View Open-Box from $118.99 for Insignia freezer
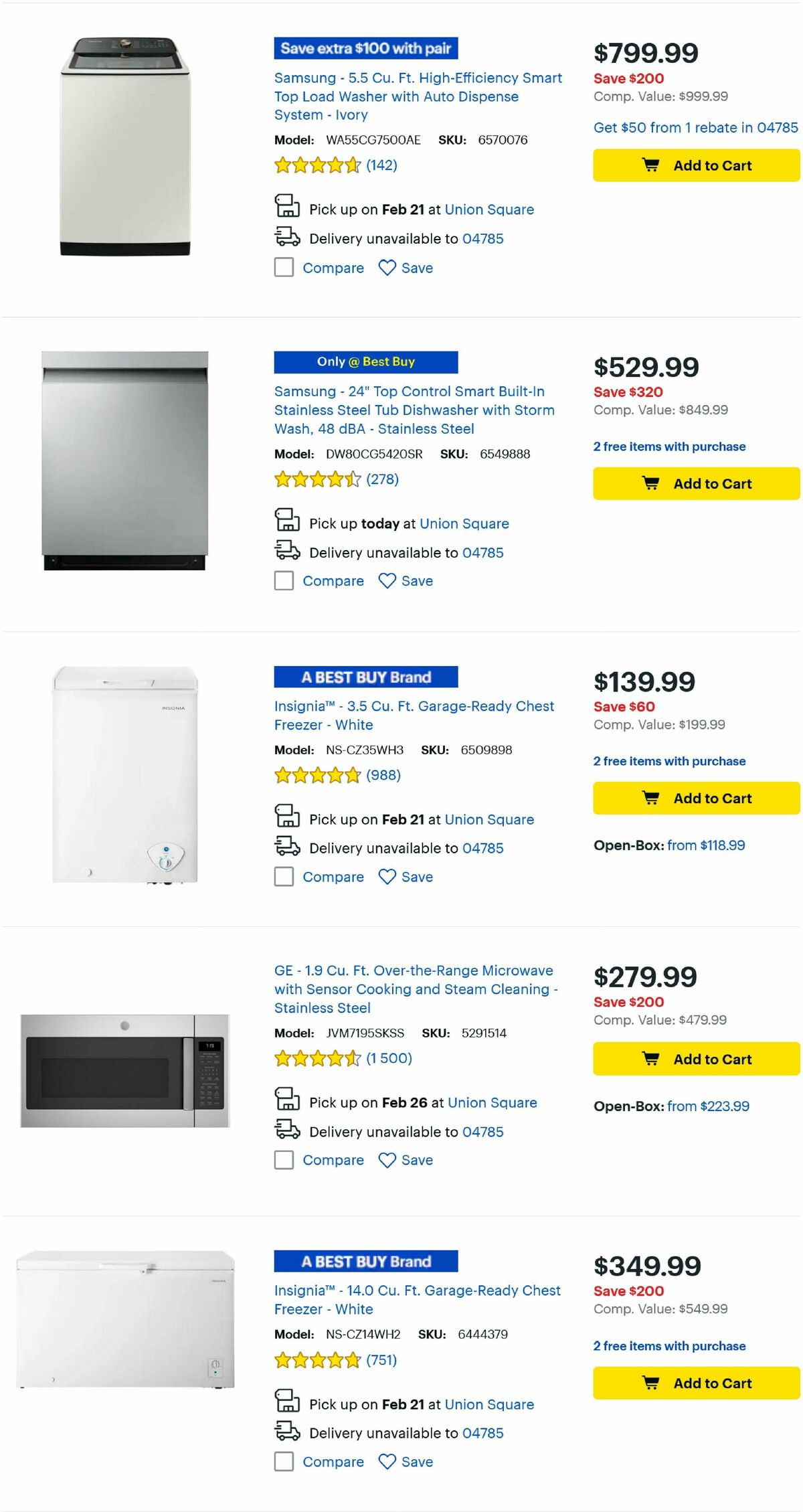The height and width of the screenshot is (1512, 803). 705,845
